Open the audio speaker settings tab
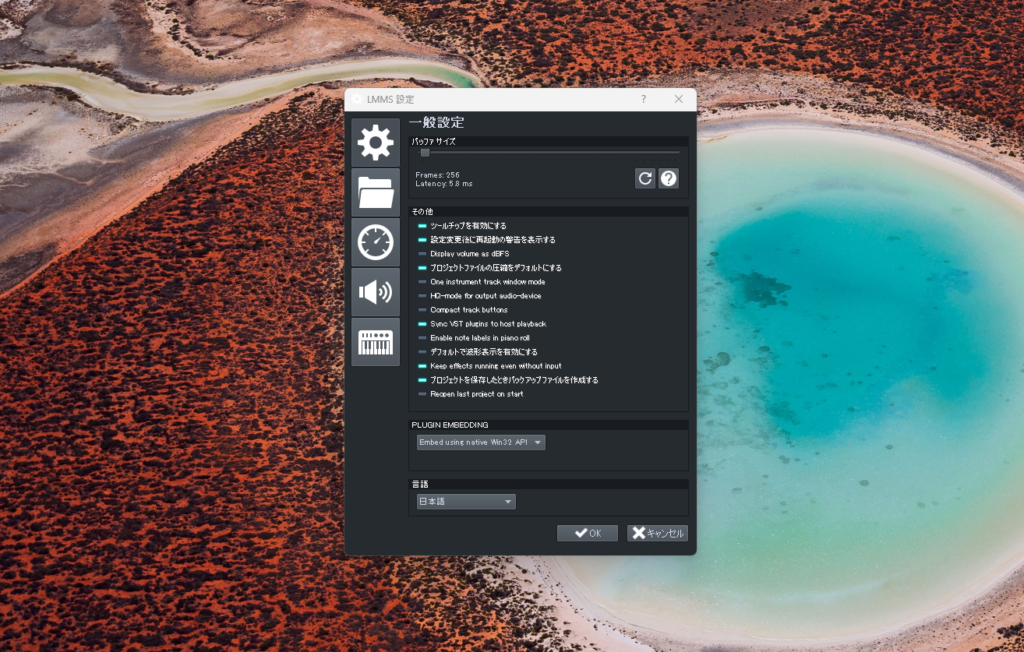 [375, 292]
